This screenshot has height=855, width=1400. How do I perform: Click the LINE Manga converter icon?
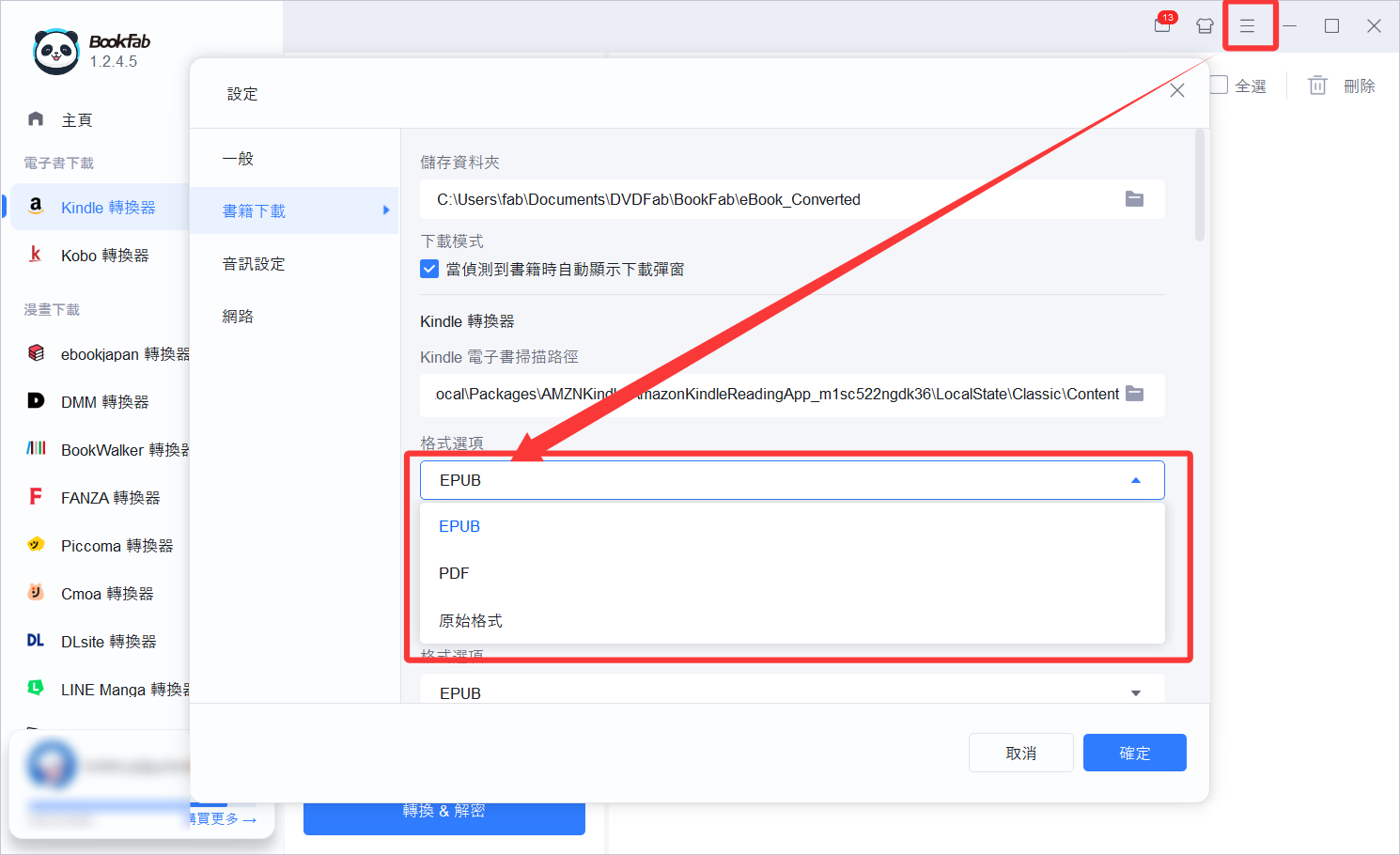click(x=36, y=688)
